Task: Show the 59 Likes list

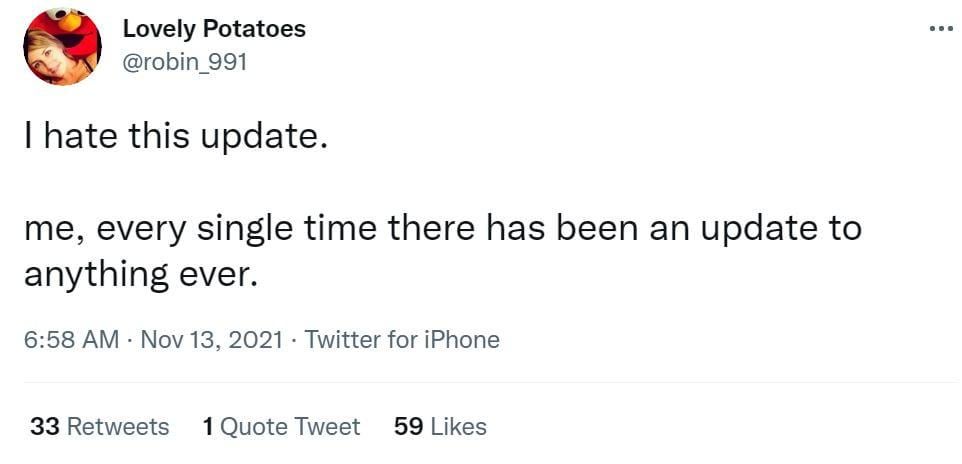Action: pos(440,427)
